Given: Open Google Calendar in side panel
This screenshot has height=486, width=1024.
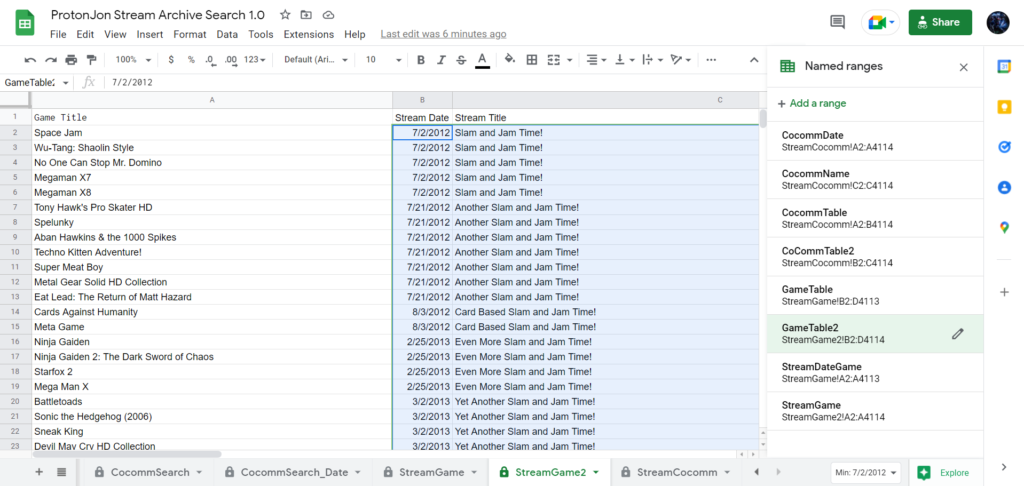Looking at the screenshot, I should 1004,66.
